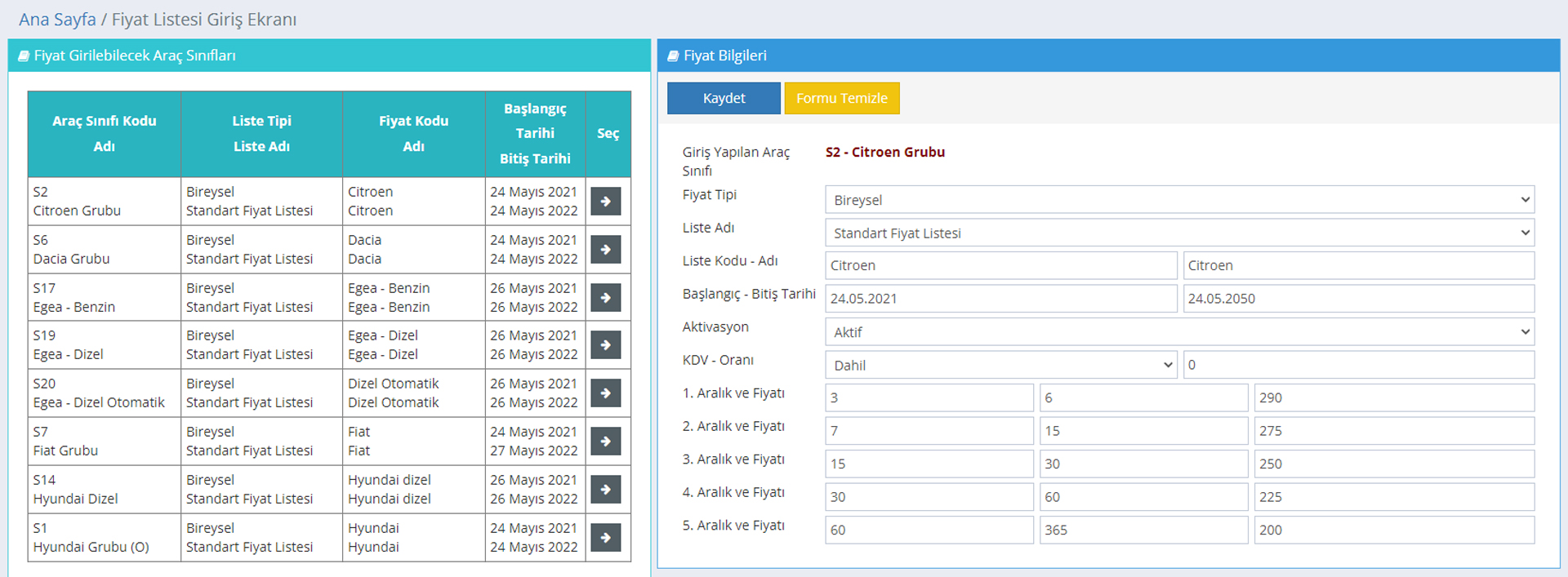Image resolution: width=1568 pixels, height=577 pixels.
Task: Click 3. Aralık price field 250
Action: [1394, 464]
